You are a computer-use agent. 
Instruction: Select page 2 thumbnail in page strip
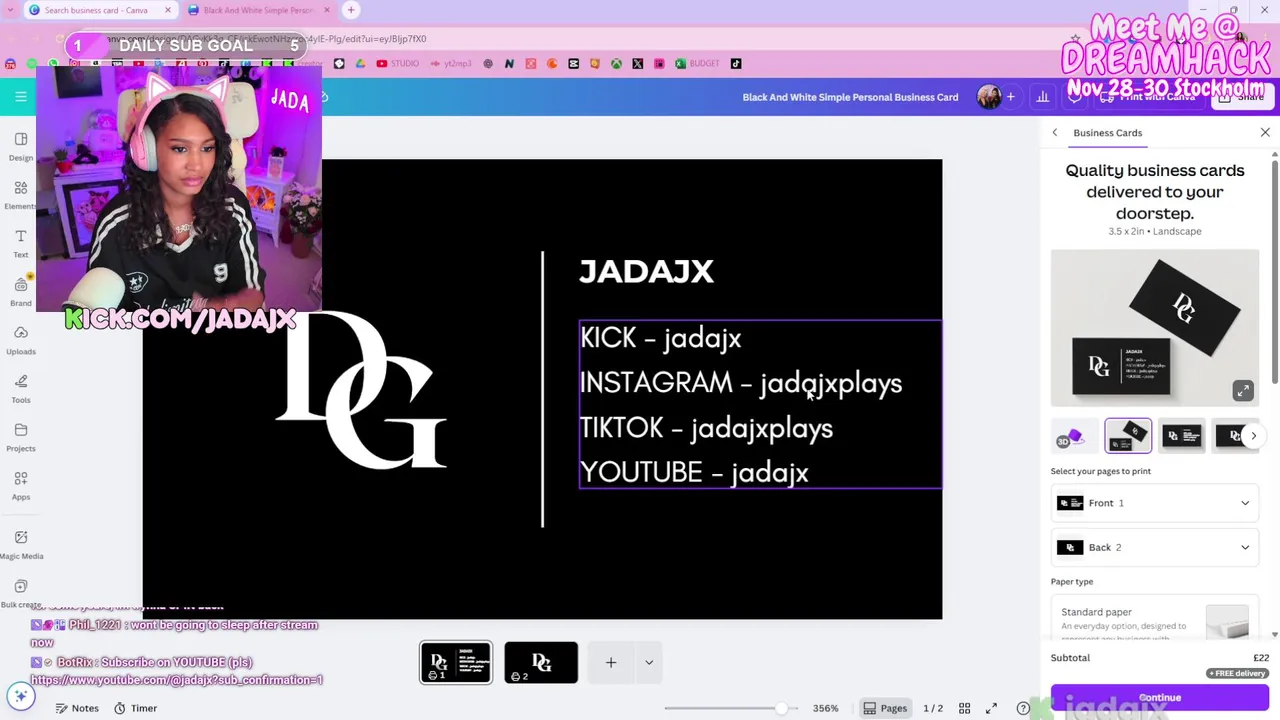pos(541,662)
